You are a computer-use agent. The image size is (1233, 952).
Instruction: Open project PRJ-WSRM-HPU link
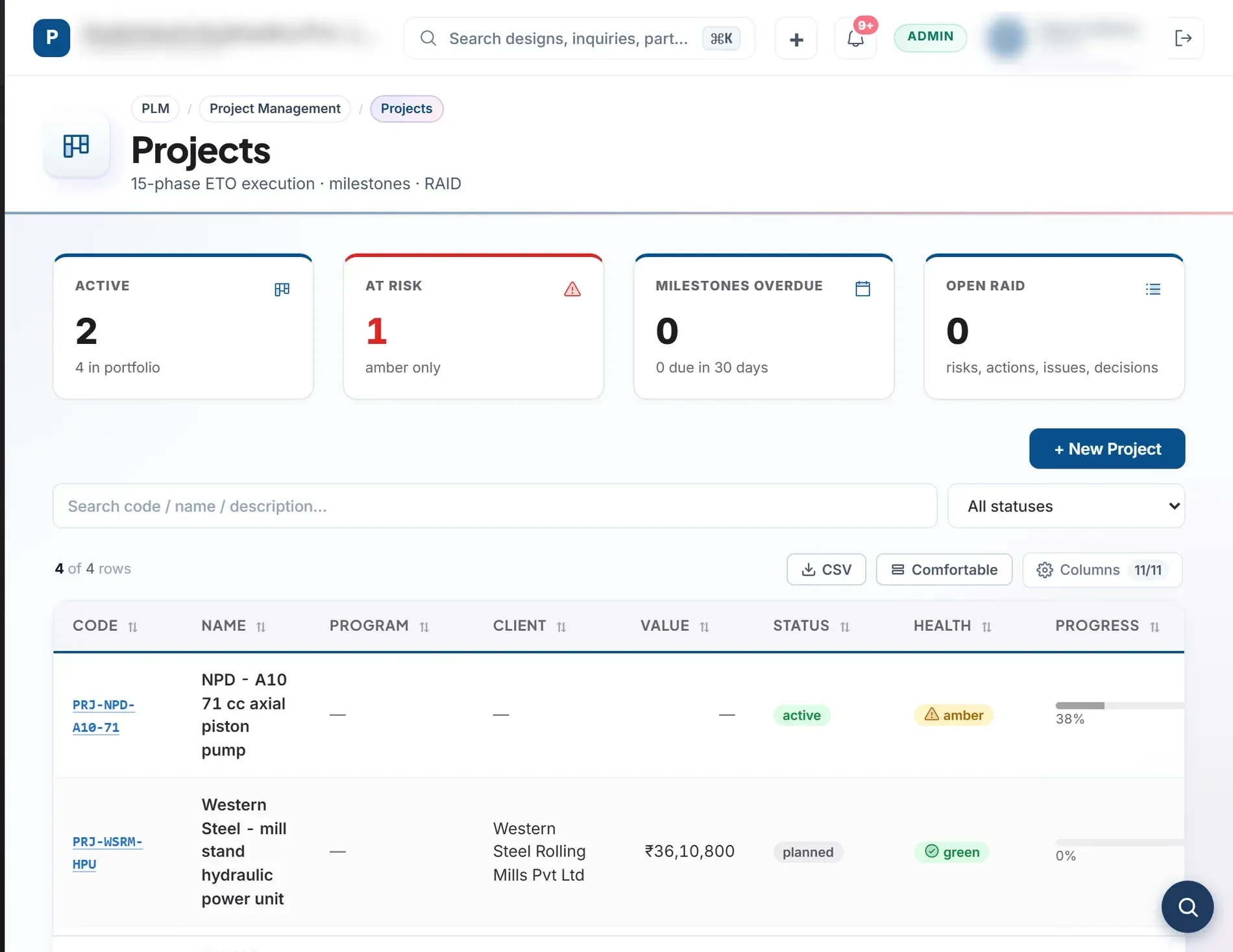107,853
